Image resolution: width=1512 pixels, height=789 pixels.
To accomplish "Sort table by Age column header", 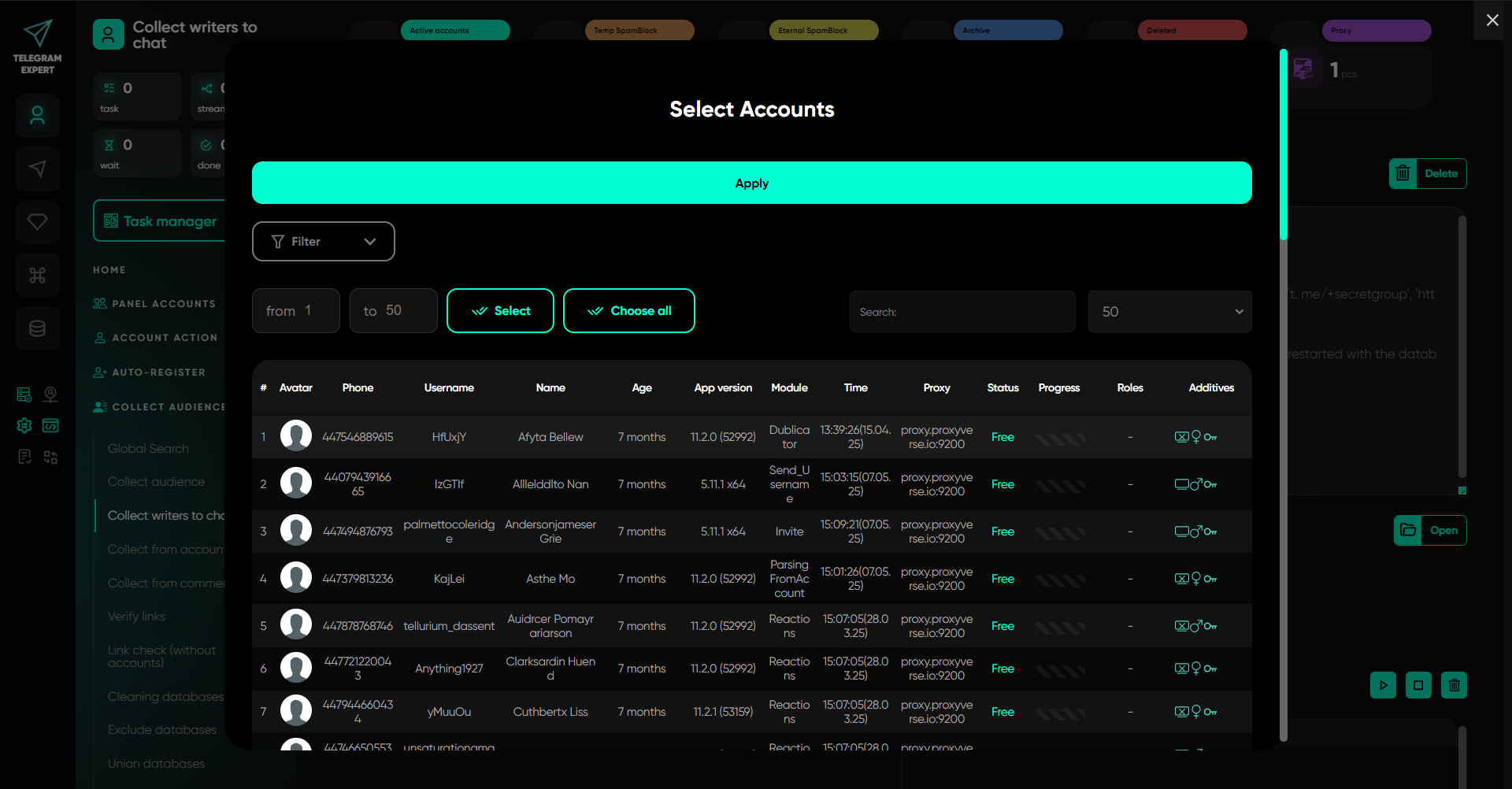I will 641,388.
